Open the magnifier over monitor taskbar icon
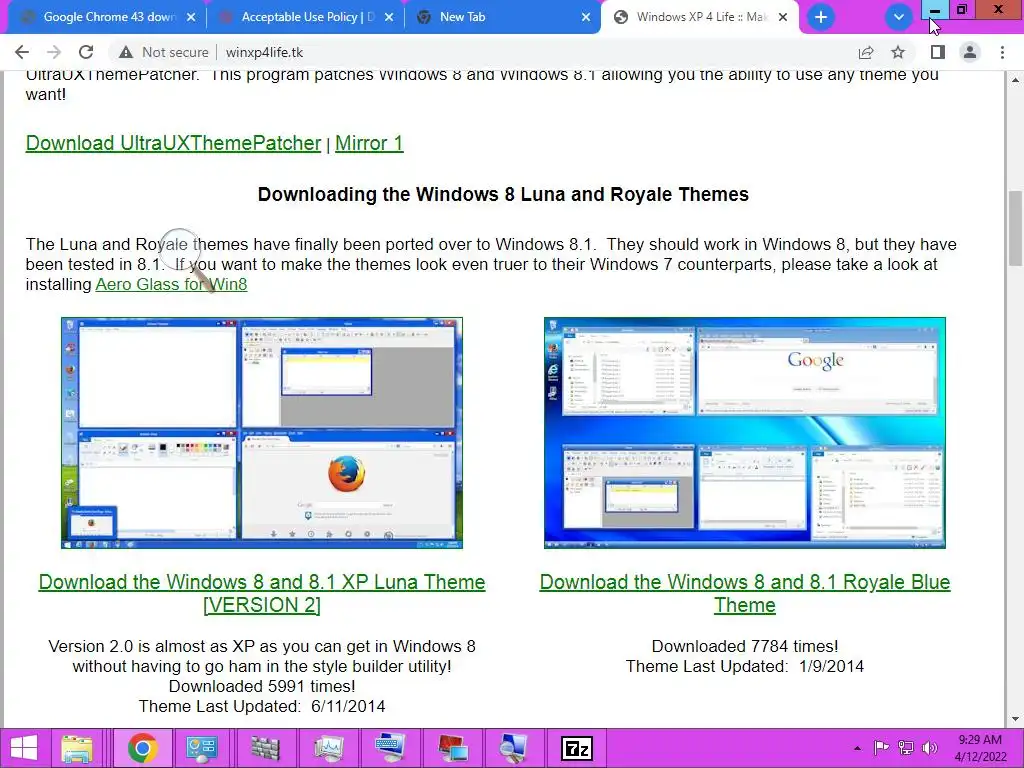Screen dimensions: 1024x768 [x=514, y=748]
